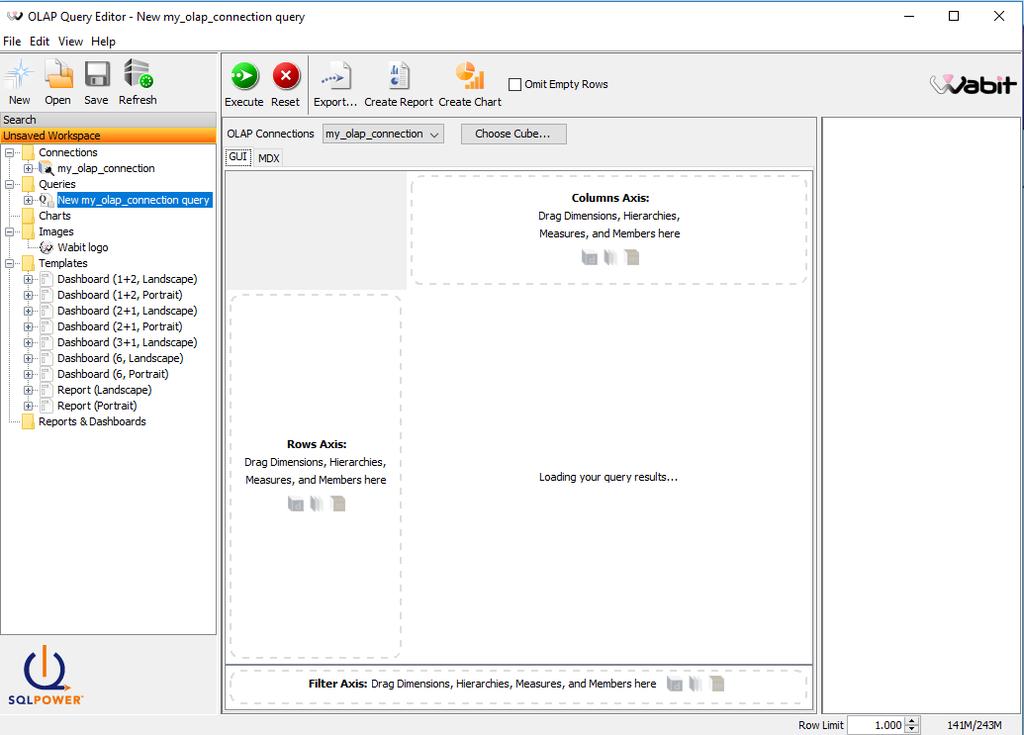Click the Templates folder icon
Viewport: 1024px width, 735px height.
tap(28, 263)
